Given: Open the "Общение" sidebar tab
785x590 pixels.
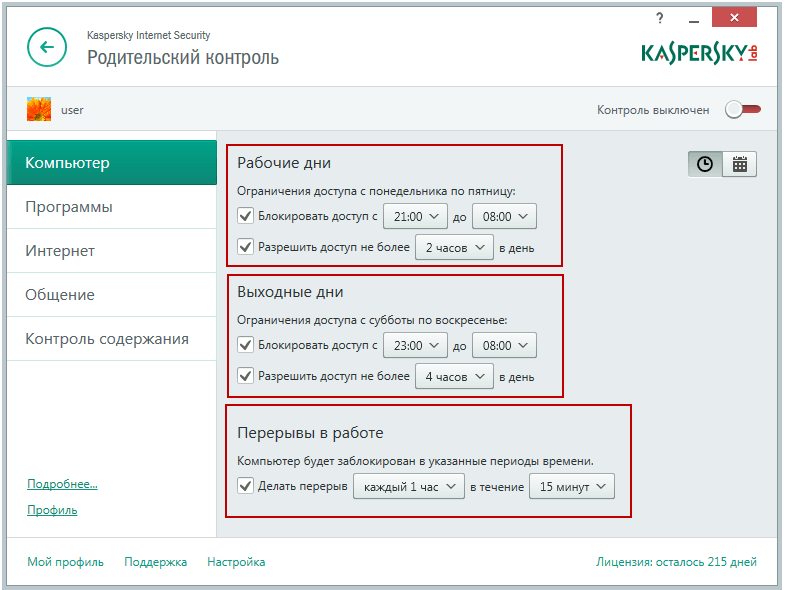Looking at the screenshot, I should click(x=112, y=294).
